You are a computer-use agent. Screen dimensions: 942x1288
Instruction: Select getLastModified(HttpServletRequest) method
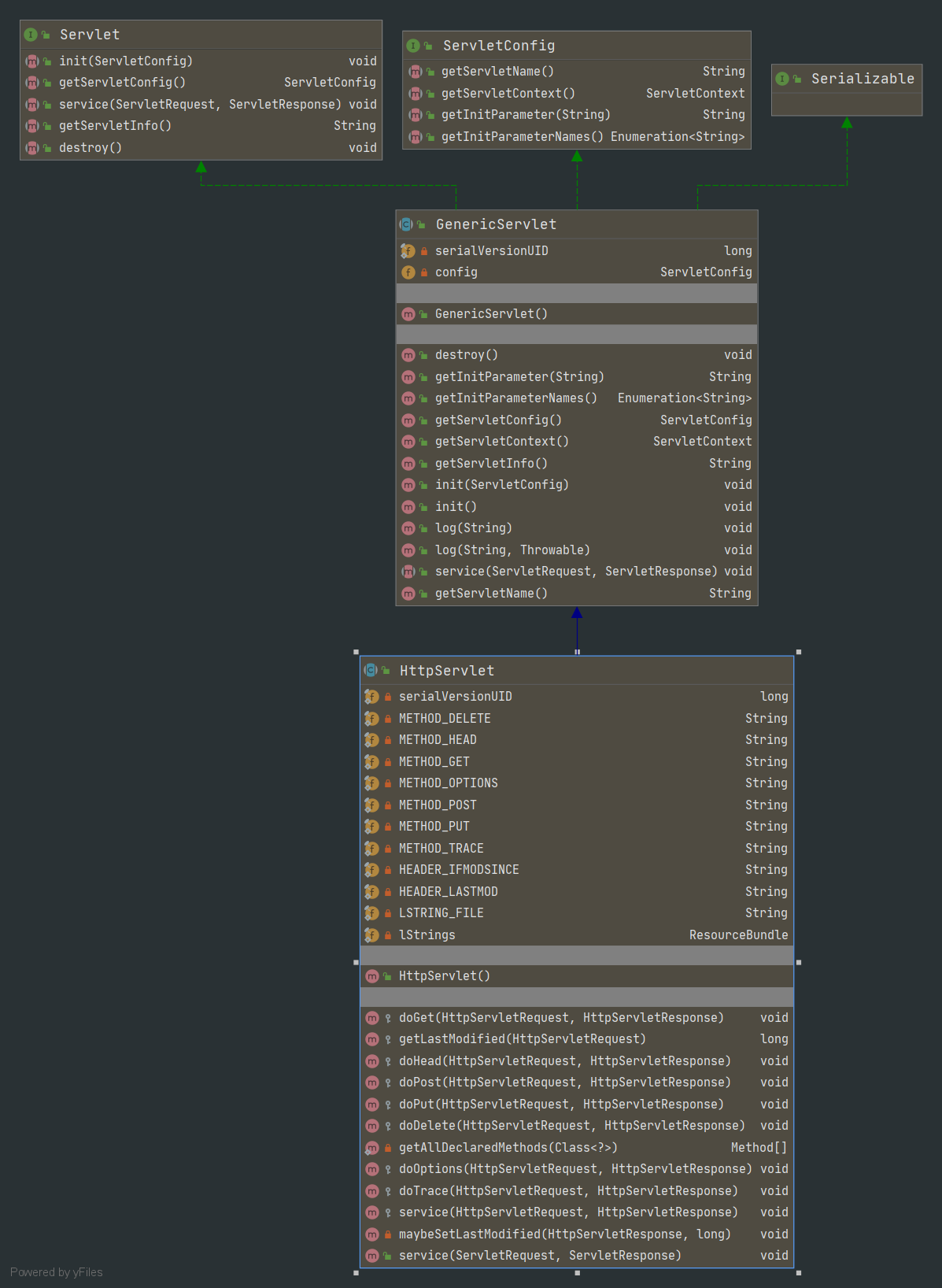pyautogui.click(x=577, y=1039)
